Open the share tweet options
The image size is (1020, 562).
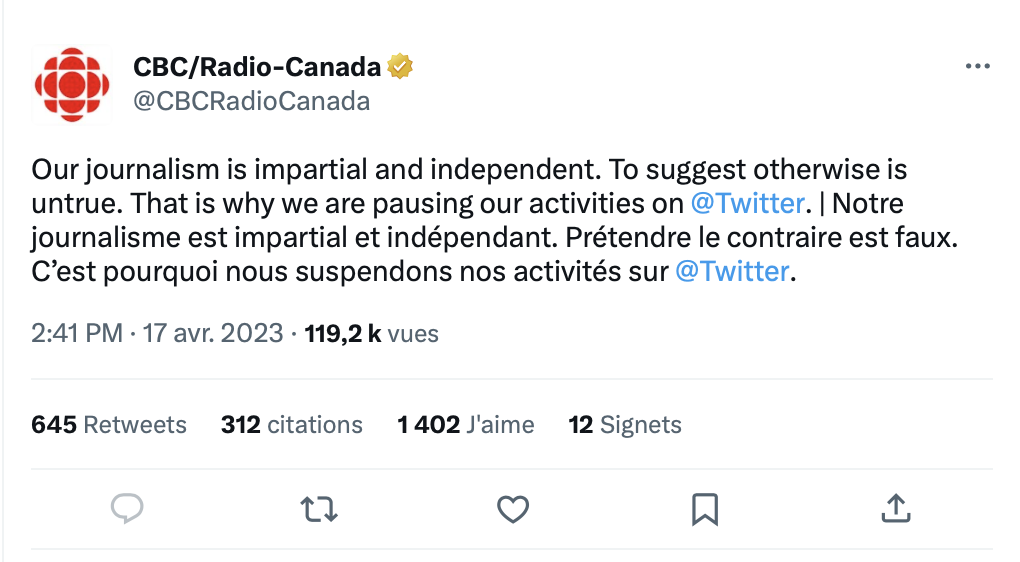[894, 509]
